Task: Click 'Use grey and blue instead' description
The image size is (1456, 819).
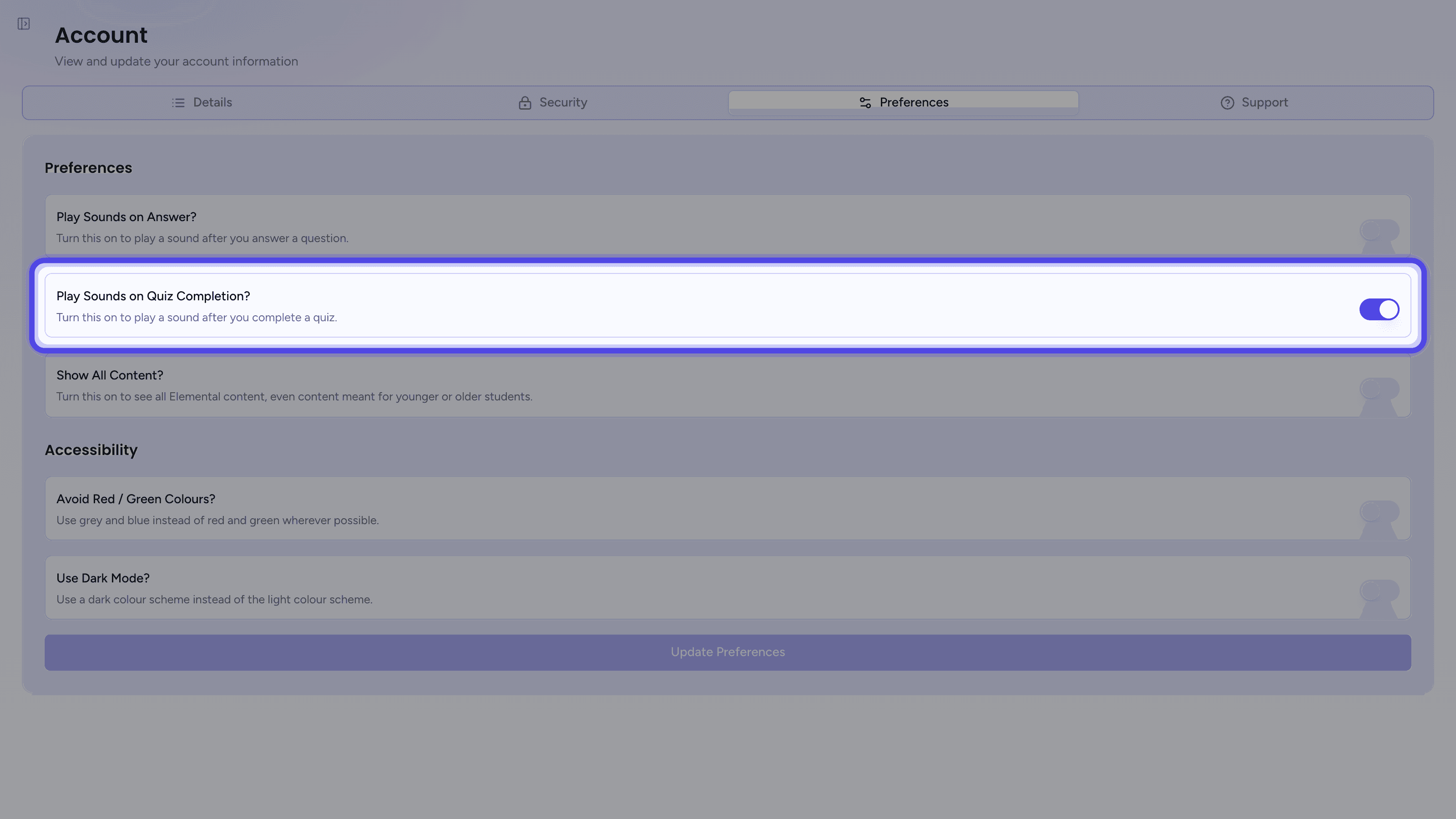Action: [217, 521]
